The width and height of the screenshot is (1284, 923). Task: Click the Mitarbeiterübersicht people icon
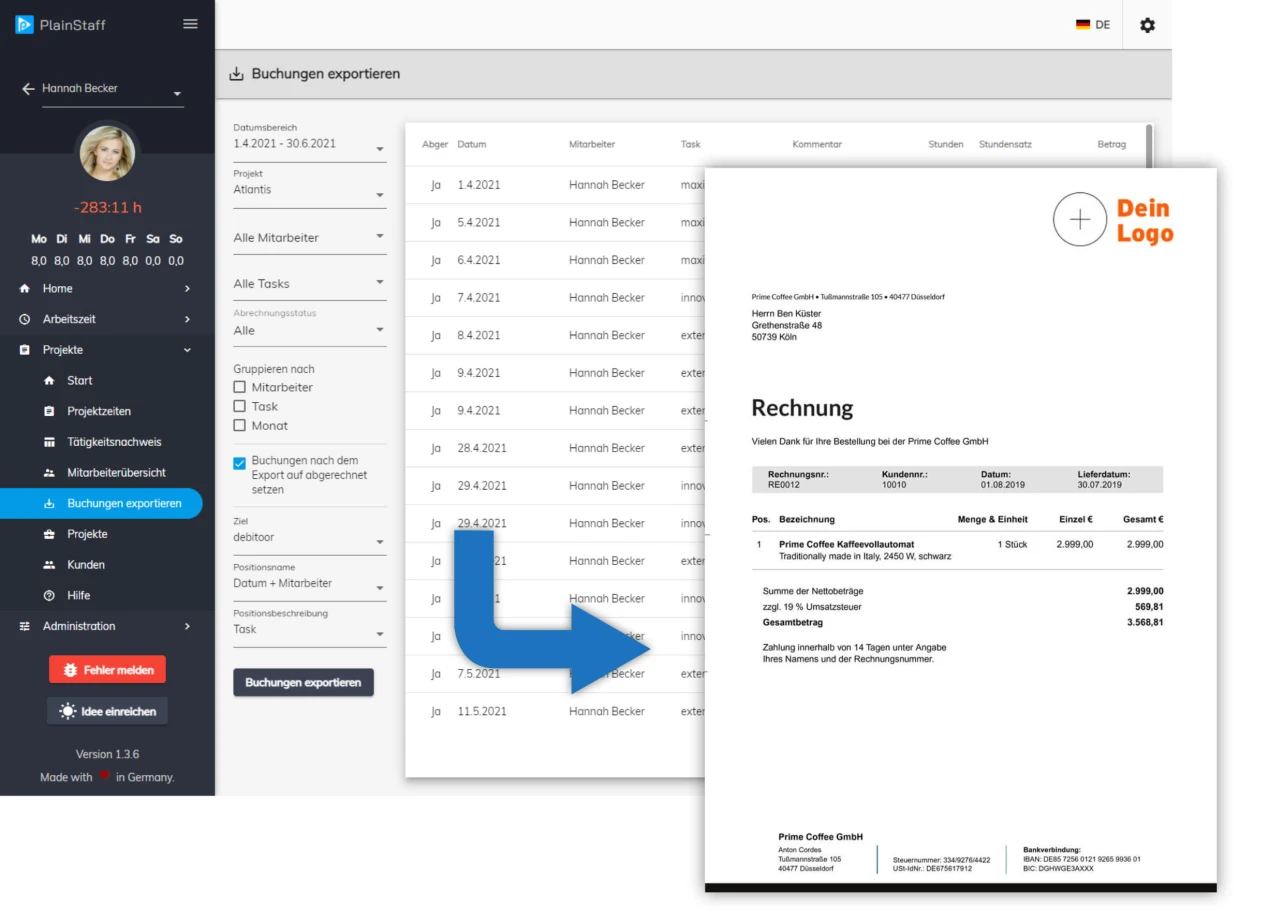(49, 473)
